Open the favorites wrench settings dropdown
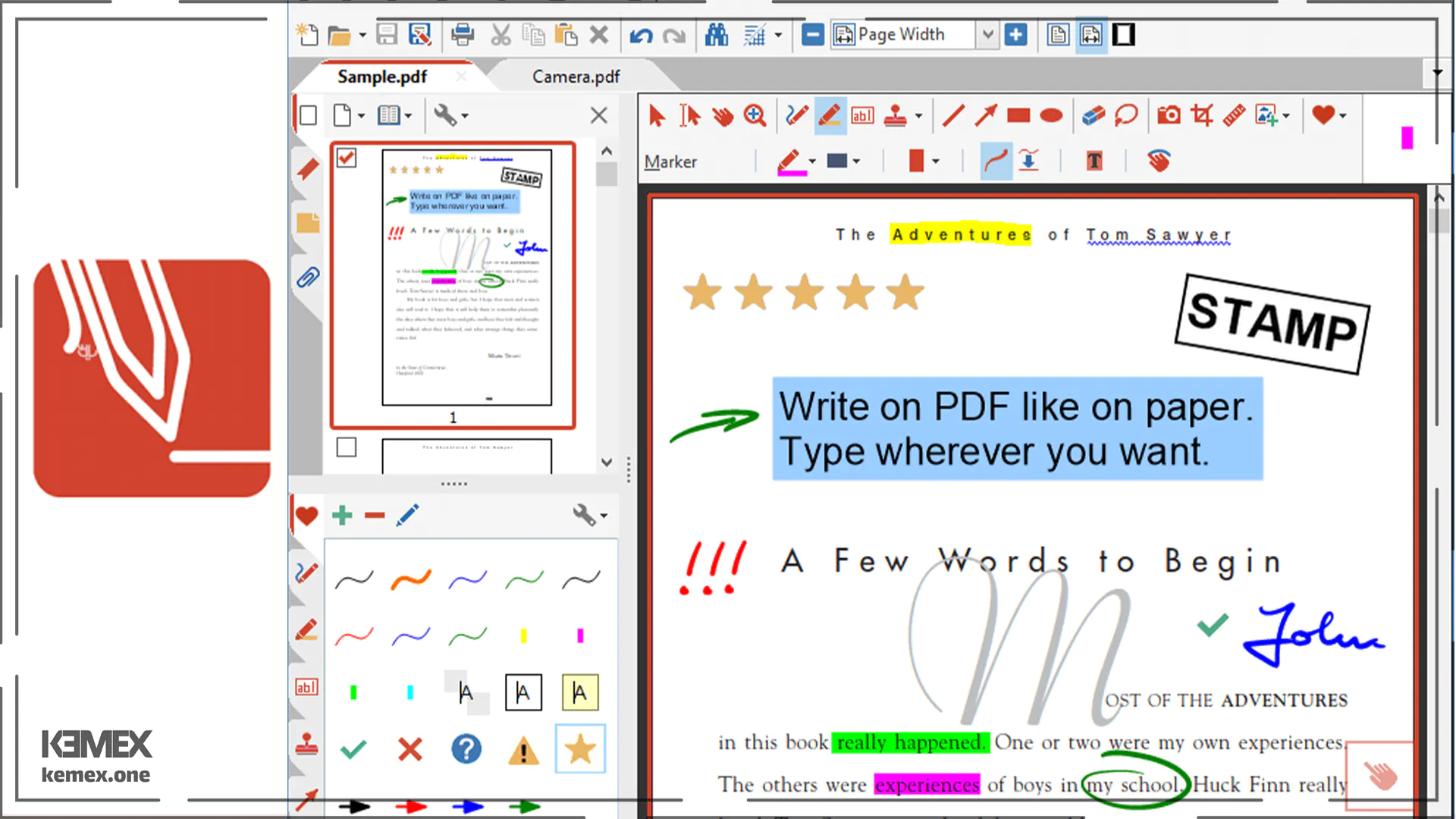 [591, 516]
